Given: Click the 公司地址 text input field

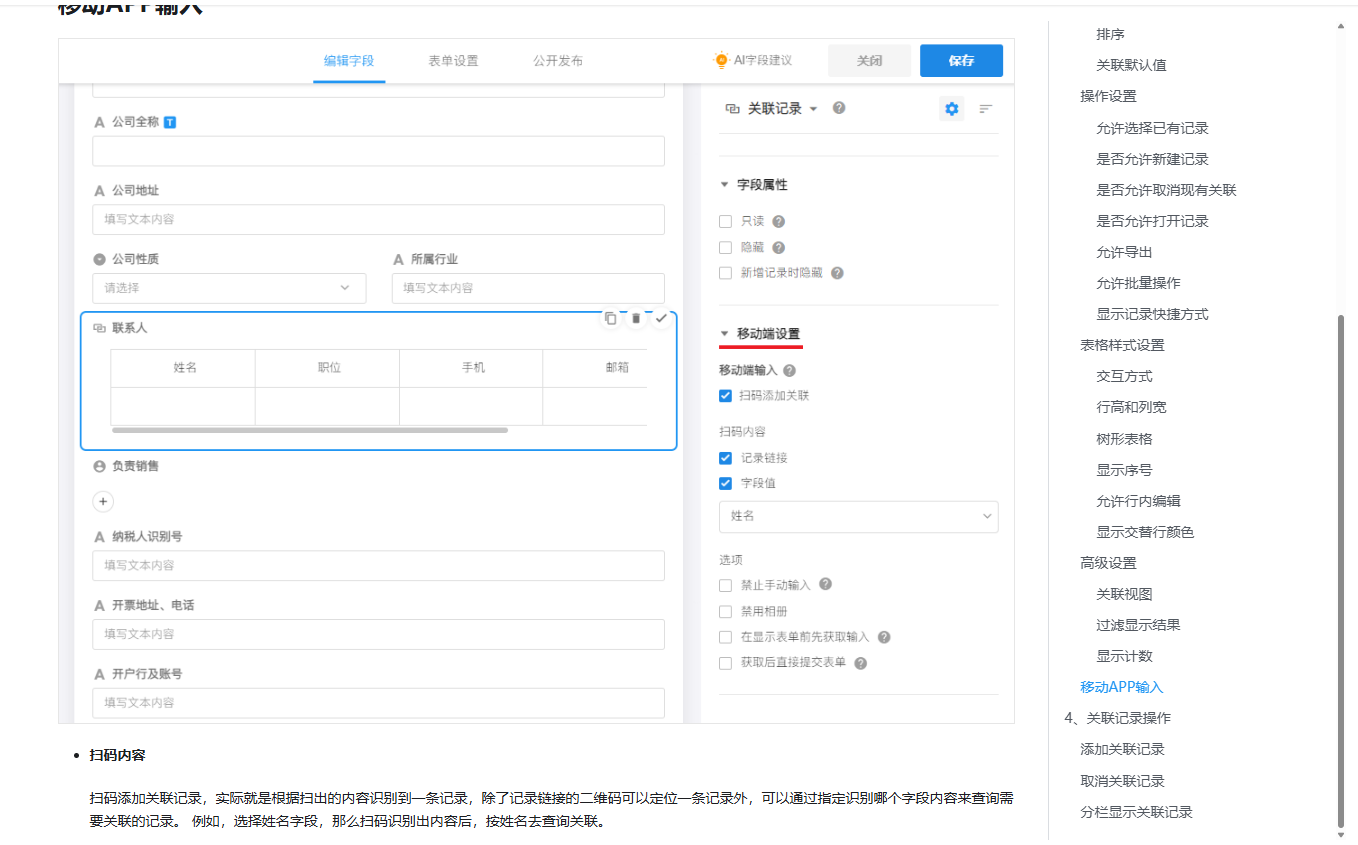Looking at the screenshot, I should pyautogui.click(x=378, y=219).
